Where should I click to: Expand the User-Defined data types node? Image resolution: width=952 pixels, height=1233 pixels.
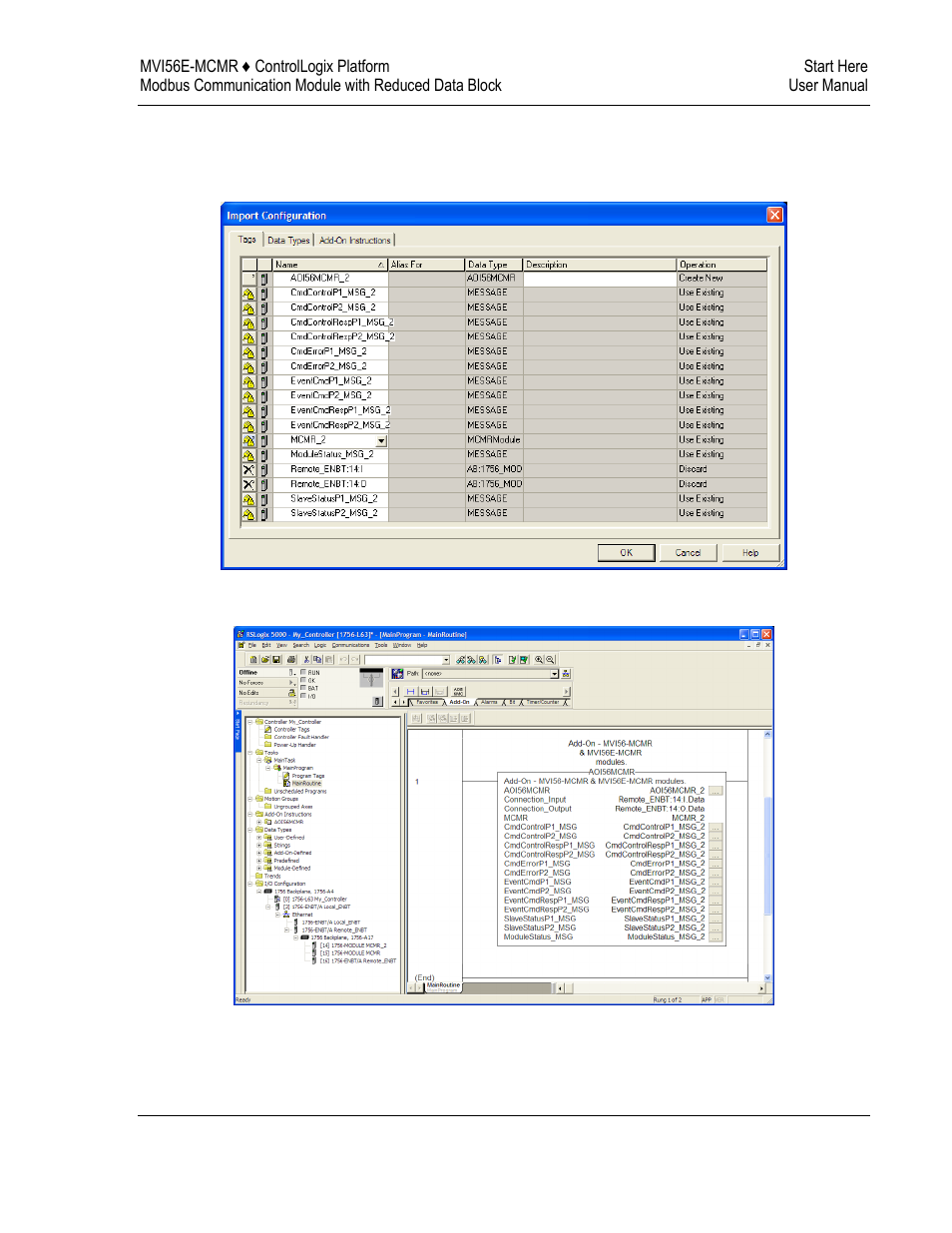pyautogui.click(x=259, y=838)
